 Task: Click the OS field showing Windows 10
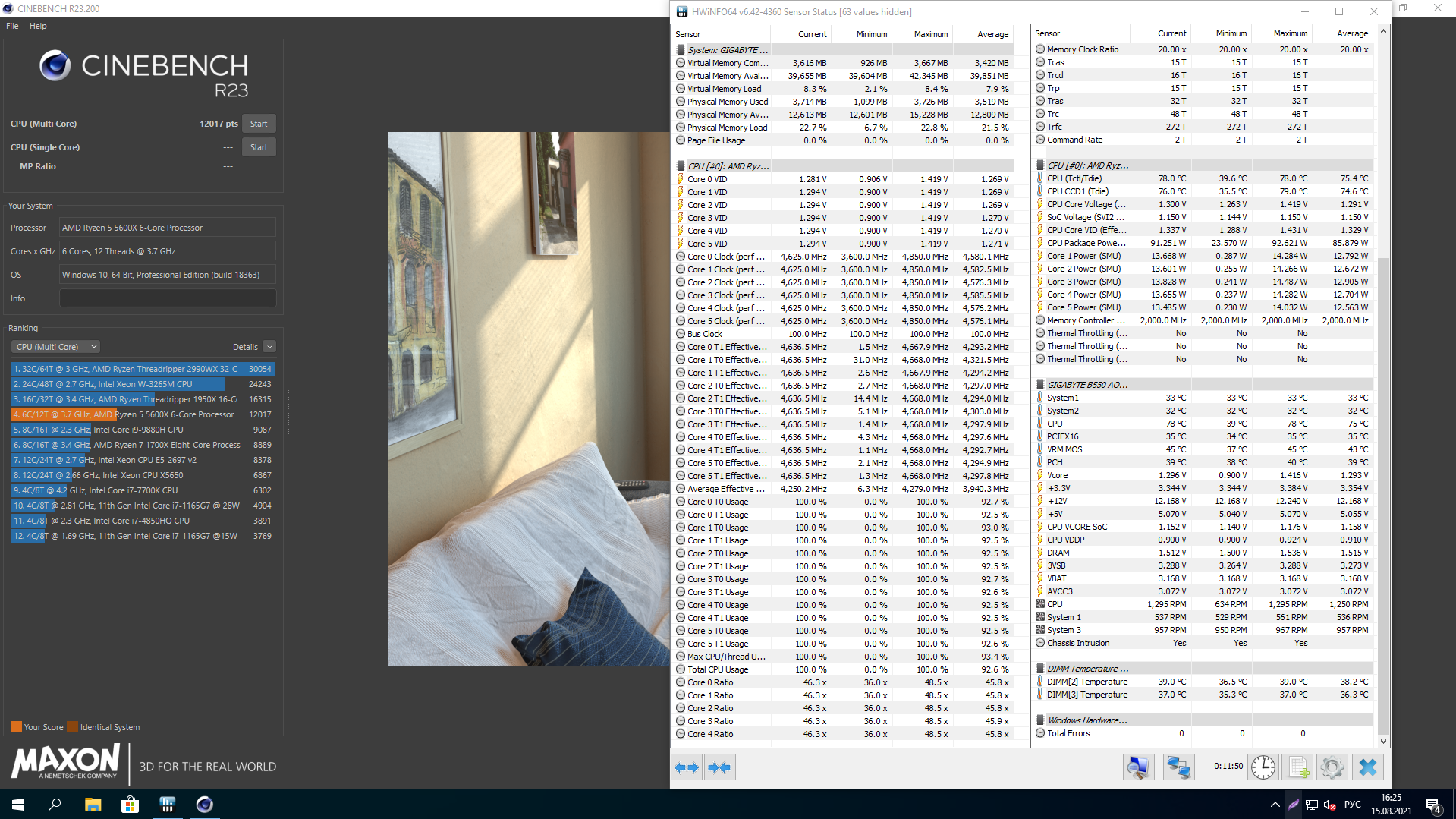(168, 275)
